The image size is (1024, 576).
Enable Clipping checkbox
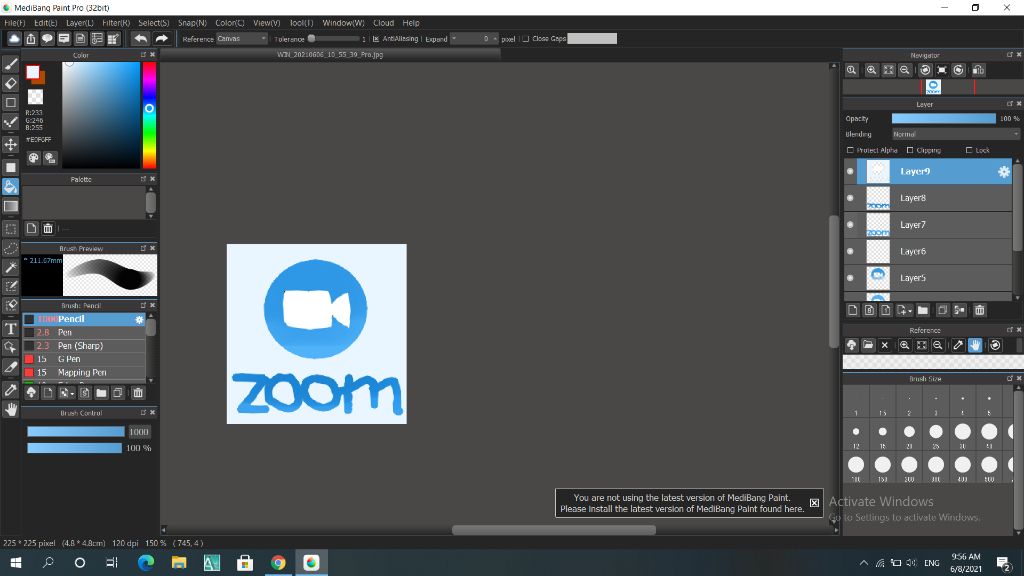coord(910,150)
